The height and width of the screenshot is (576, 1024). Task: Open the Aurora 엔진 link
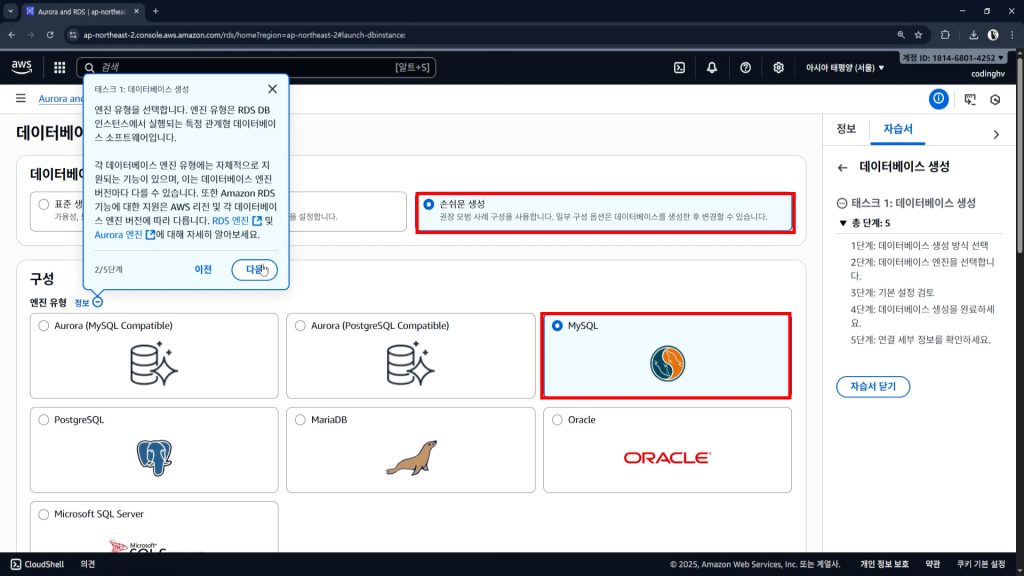125,234
